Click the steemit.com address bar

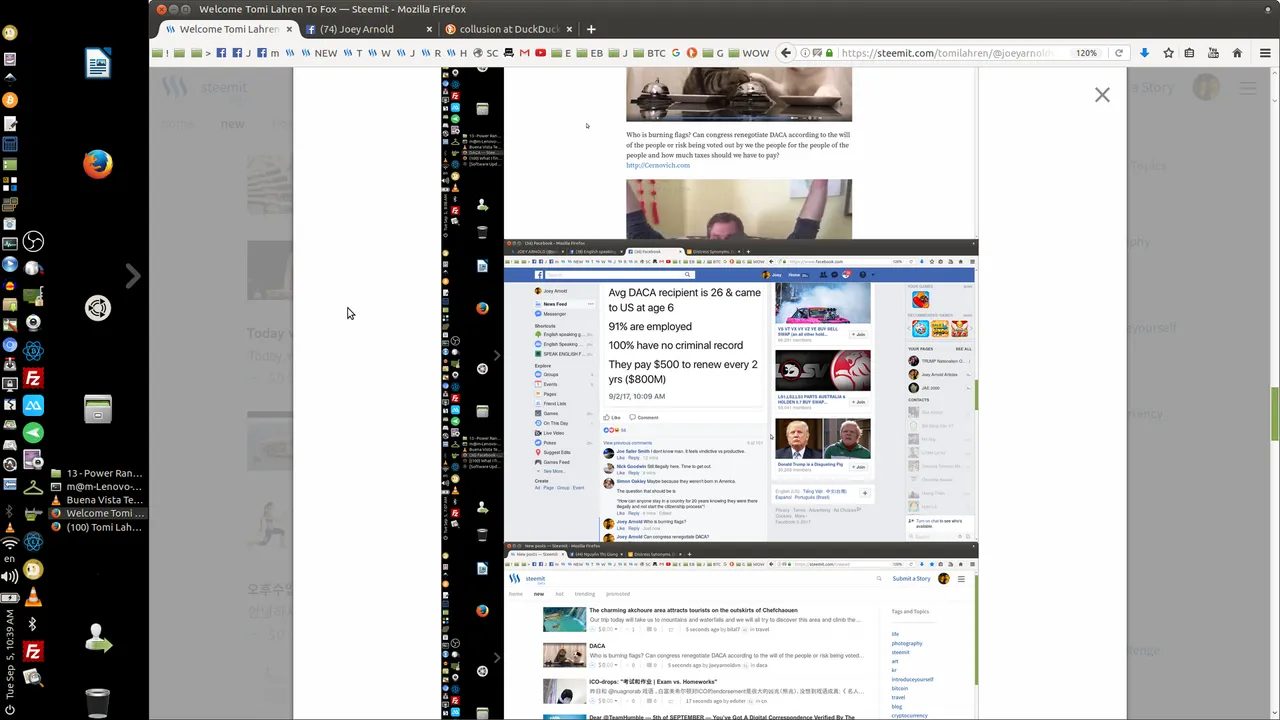click(x=945, y=53)
